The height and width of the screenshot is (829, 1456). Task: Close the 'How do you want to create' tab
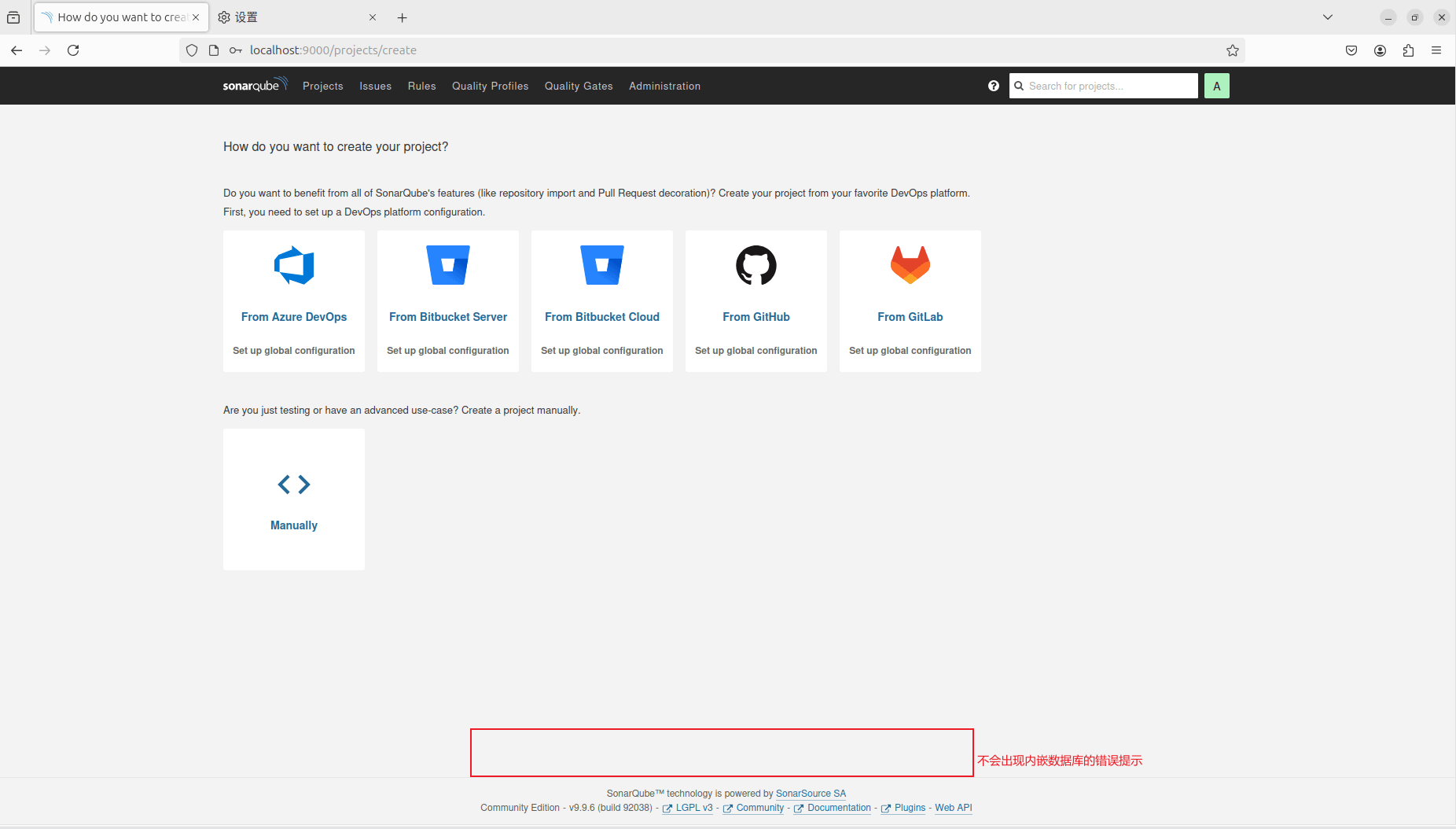click(x=196, y=17)
